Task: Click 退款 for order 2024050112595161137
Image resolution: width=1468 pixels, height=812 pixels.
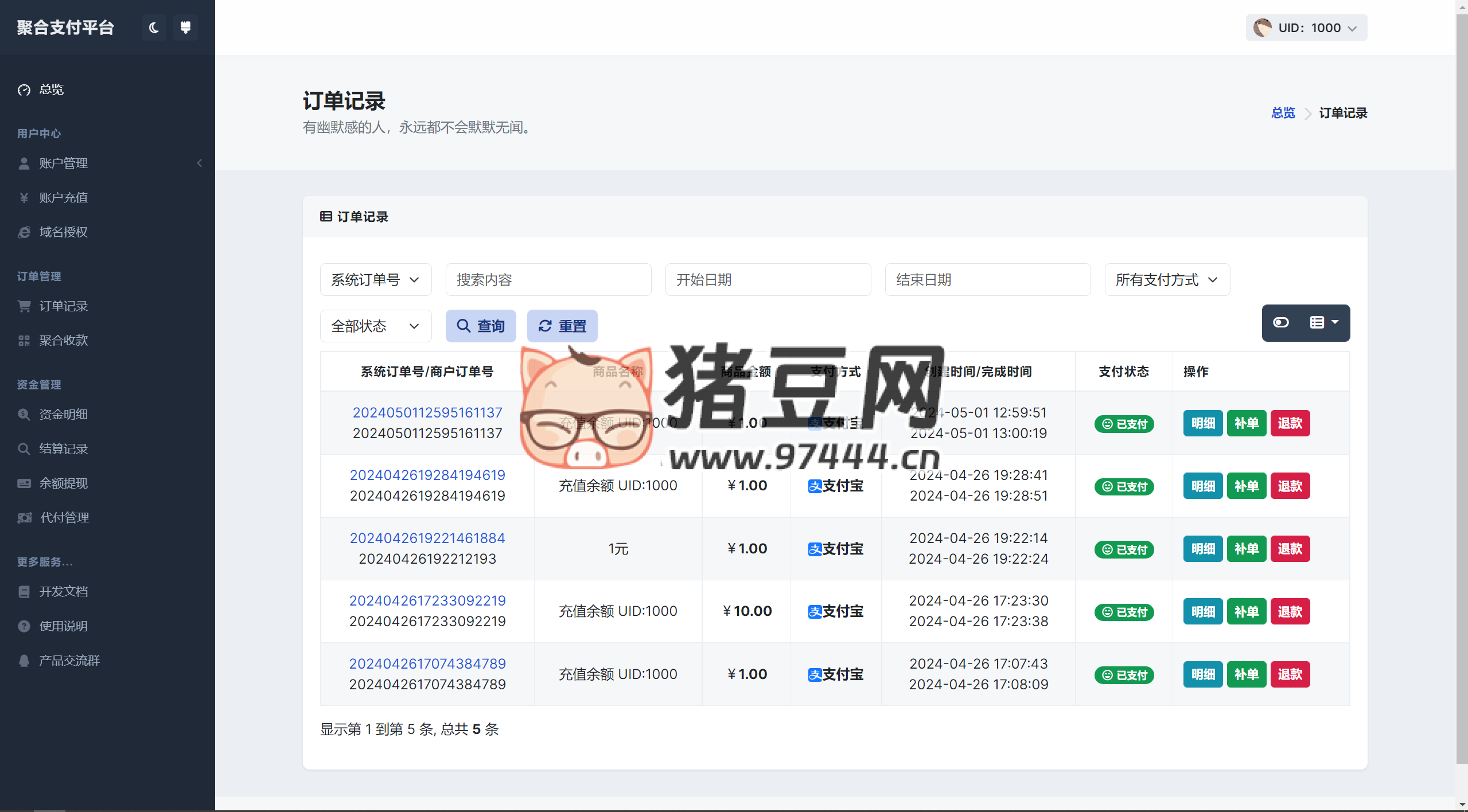Action: [x=1290, y=423]
